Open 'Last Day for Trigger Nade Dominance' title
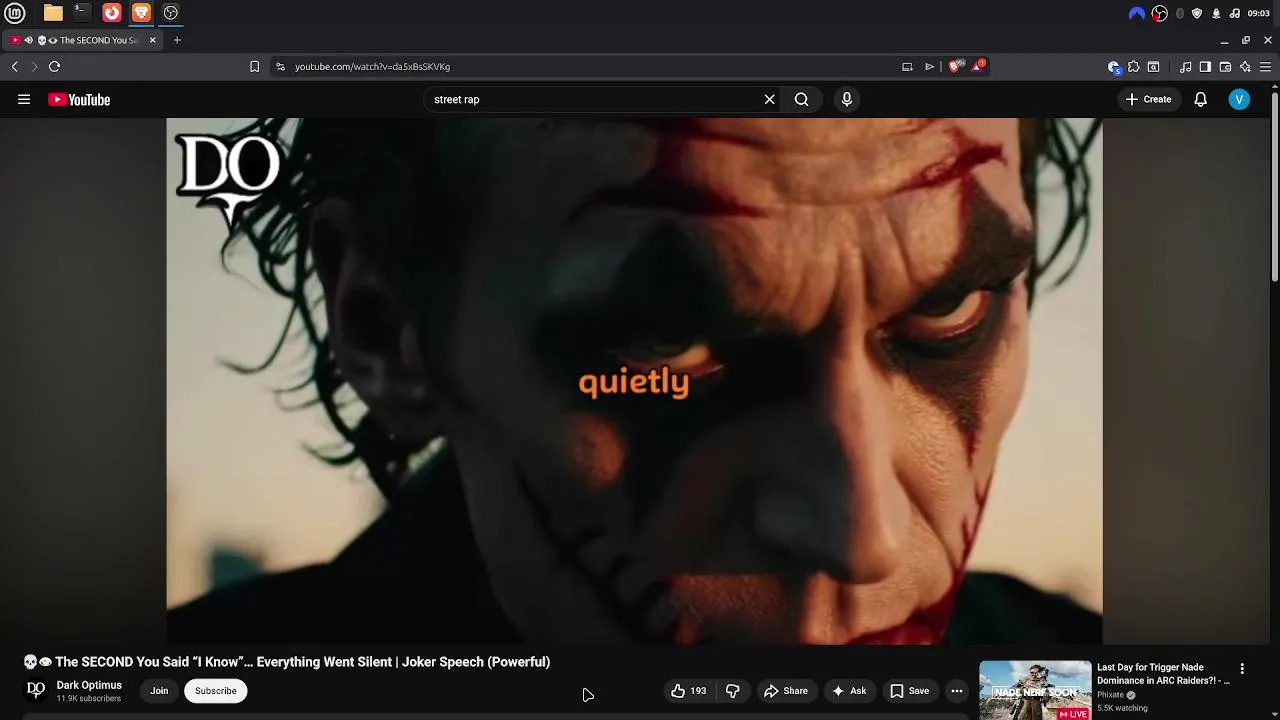1280x720 pixels. point(1163,674)
